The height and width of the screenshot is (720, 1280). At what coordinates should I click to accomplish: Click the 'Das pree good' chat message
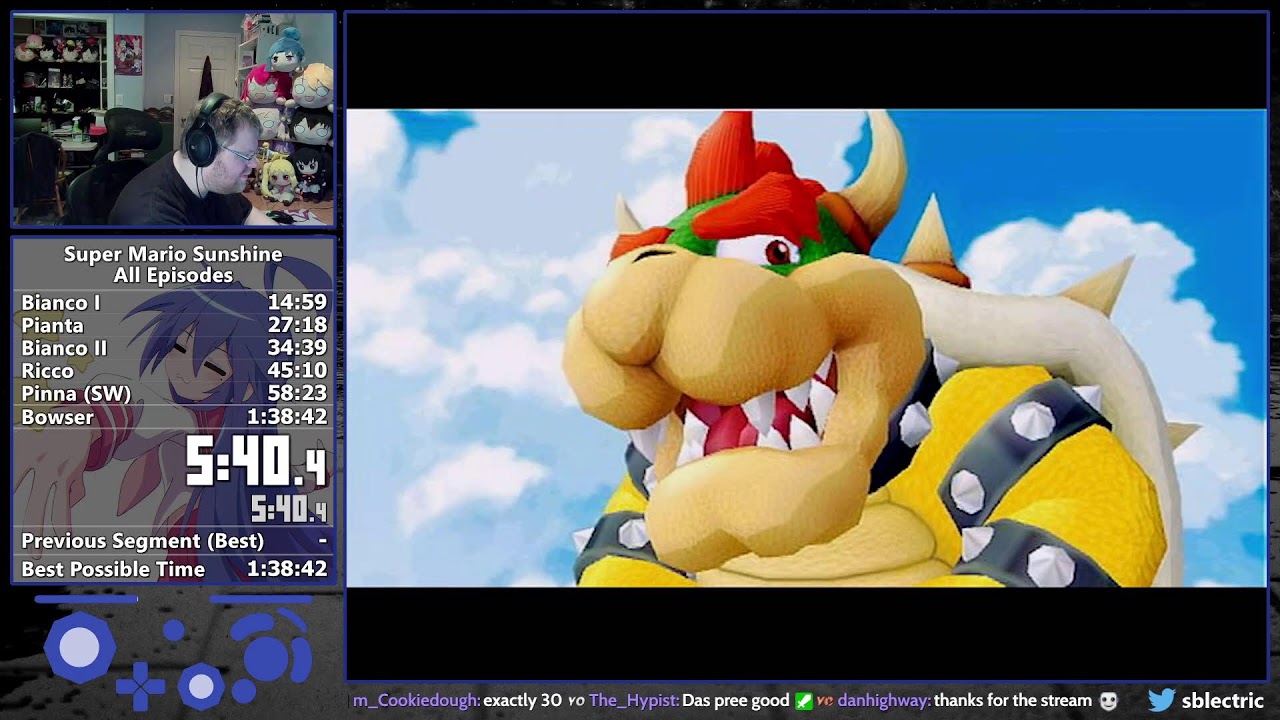735,701
